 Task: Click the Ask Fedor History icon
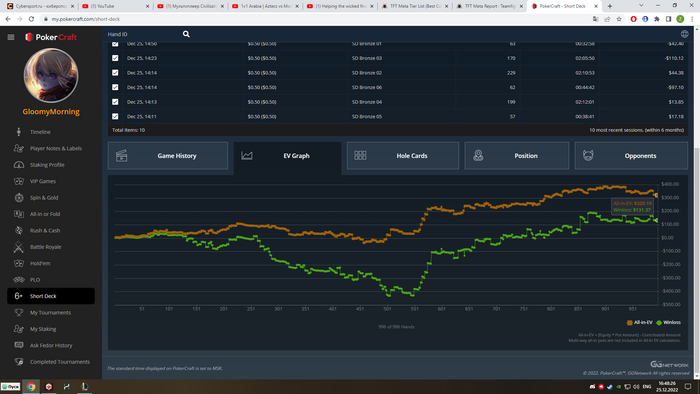[19, 345]
